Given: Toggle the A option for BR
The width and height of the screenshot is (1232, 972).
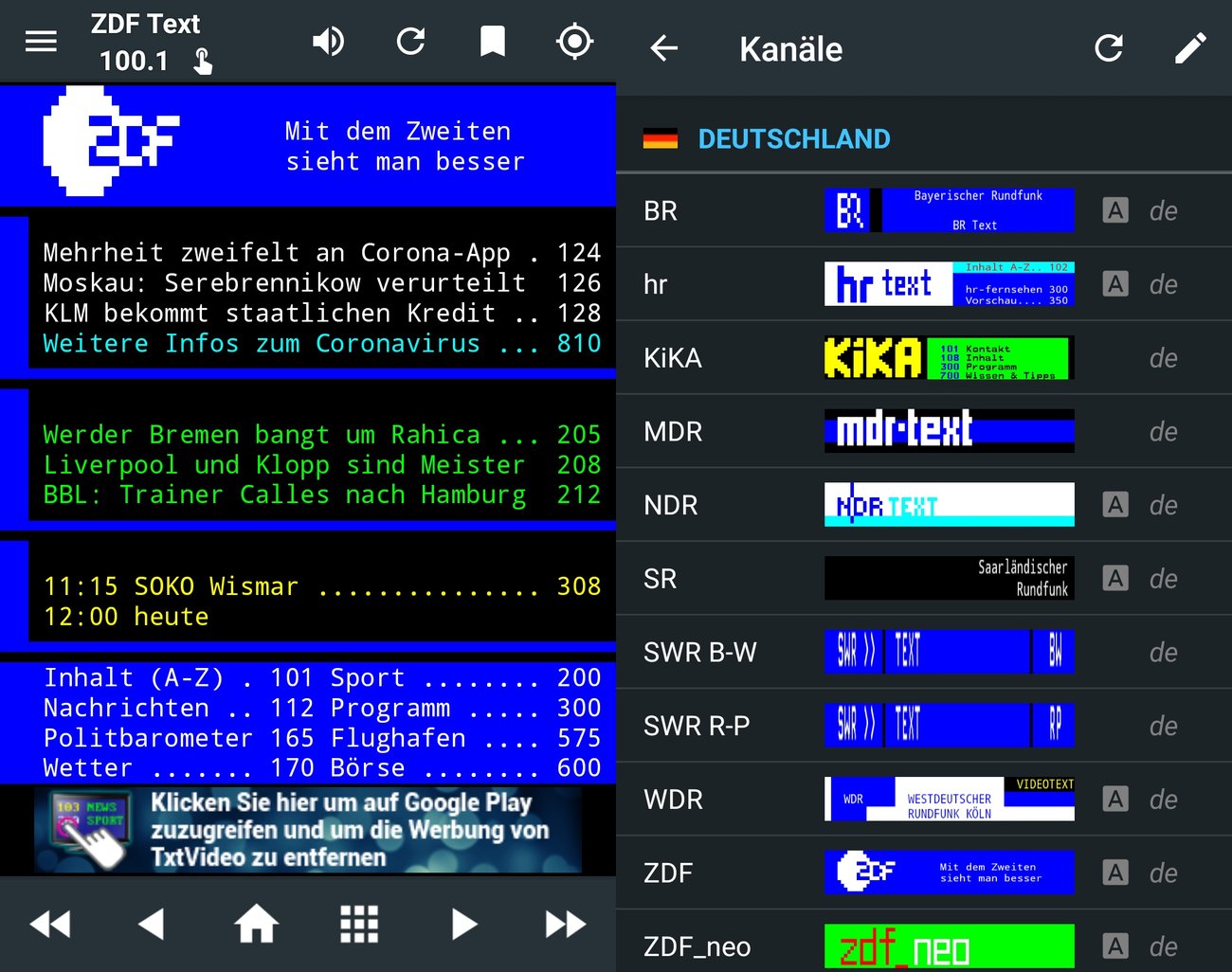Looking at the screenshot, I should click(1115, 210).
